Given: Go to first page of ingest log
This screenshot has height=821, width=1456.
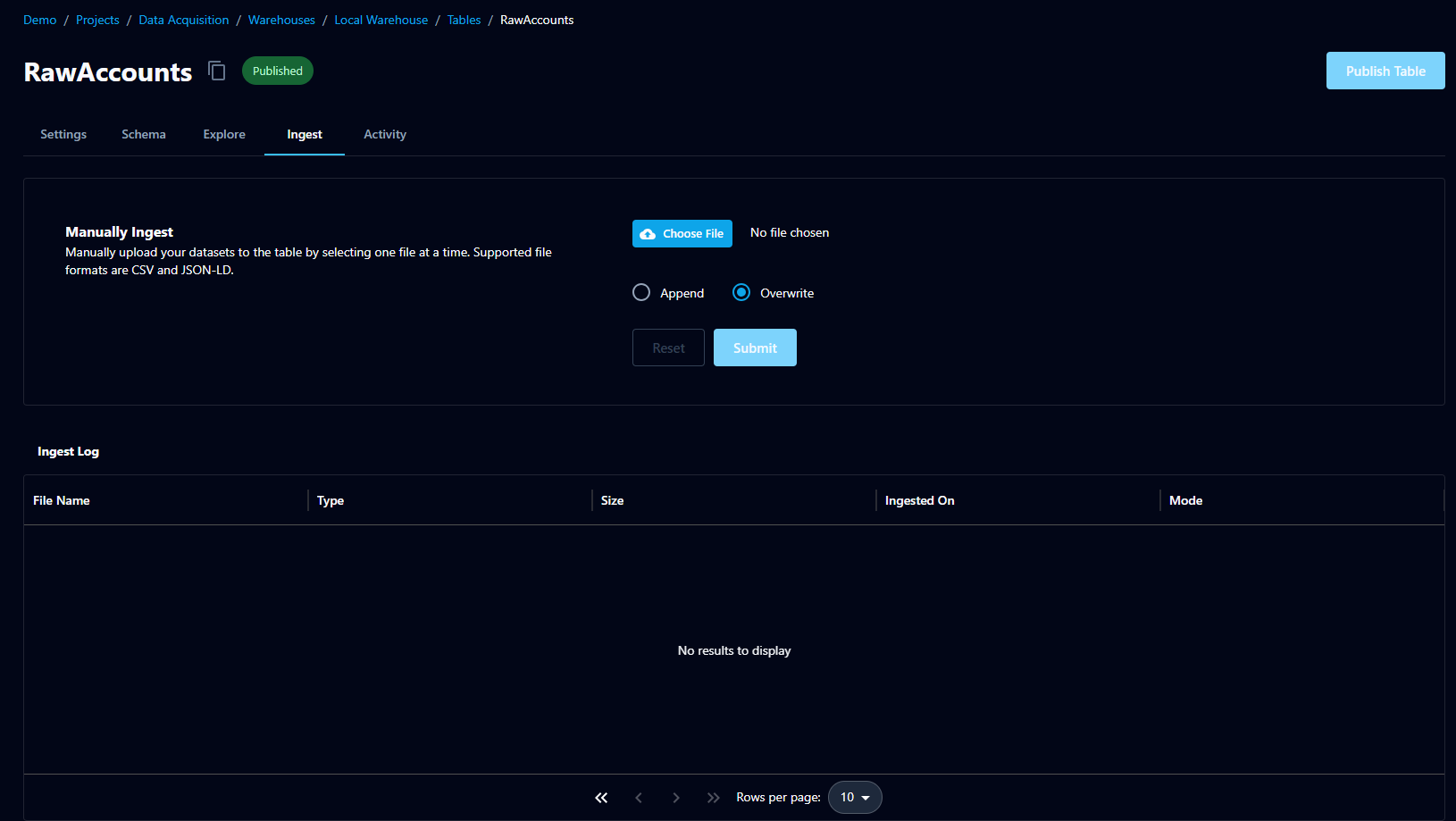Looking at the screenshot, I should tap(601, 798).
